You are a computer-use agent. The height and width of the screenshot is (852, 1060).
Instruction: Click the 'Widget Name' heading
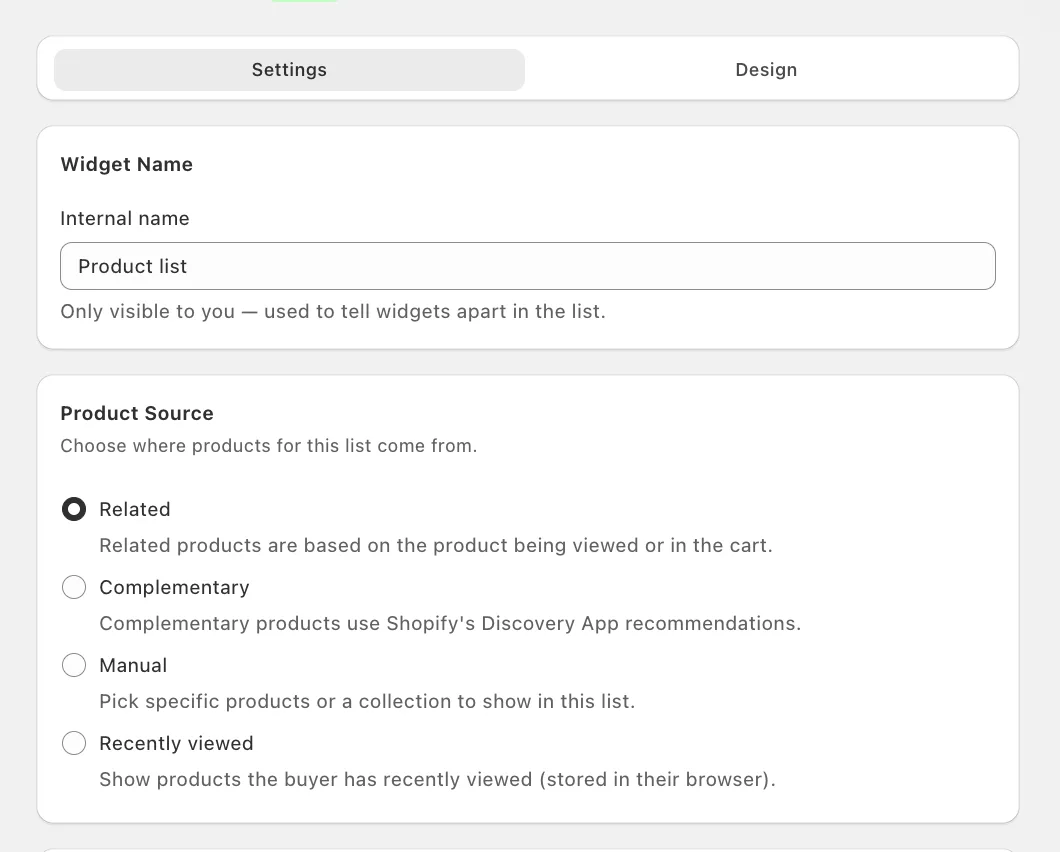click(x=126, y=164)
